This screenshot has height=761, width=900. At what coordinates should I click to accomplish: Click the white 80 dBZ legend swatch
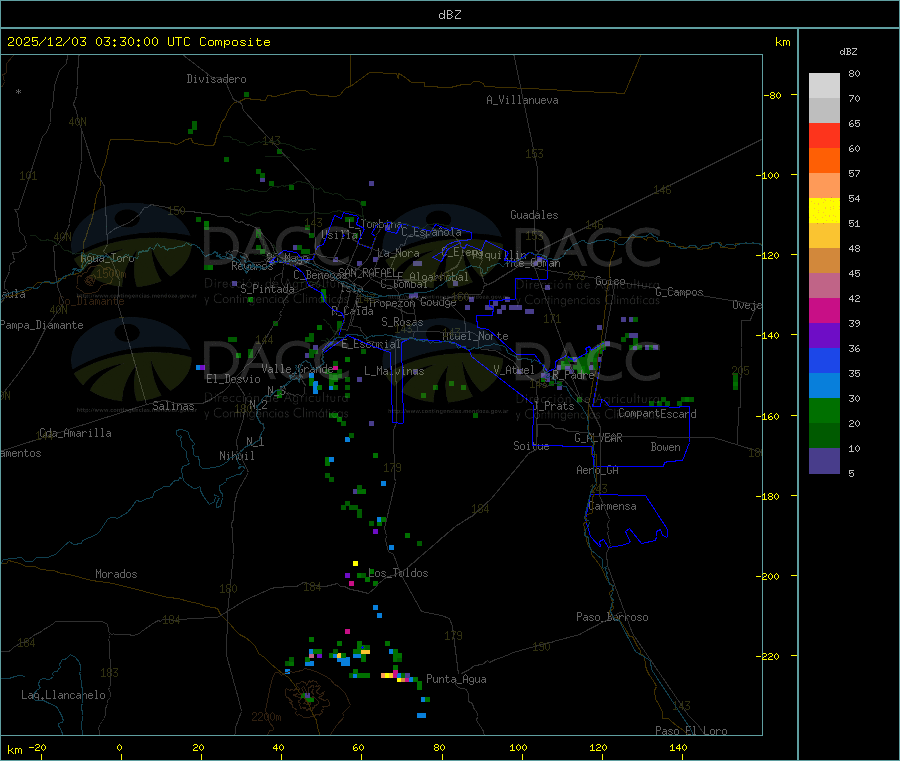[x=824, y=86]
